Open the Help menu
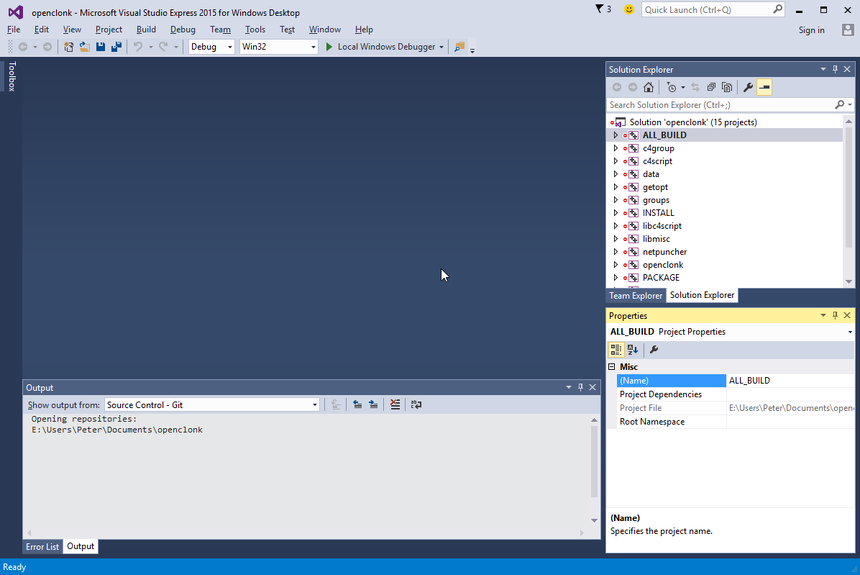Image resolution: width=860 pixels, height=575 pixels. 364,30
